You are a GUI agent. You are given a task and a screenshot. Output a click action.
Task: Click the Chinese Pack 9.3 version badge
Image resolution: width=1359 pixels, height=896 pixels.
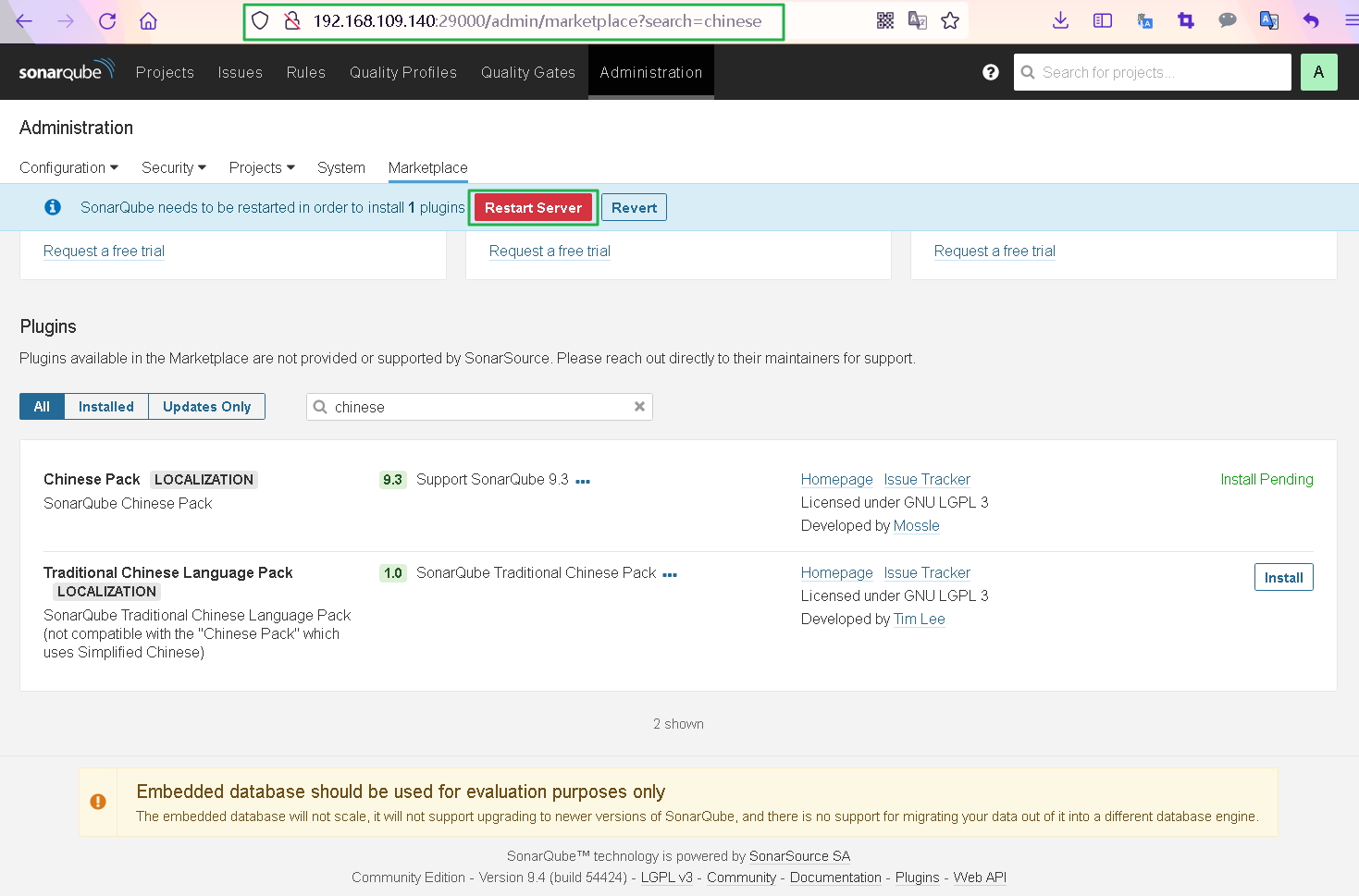click(x=393, y=479)
